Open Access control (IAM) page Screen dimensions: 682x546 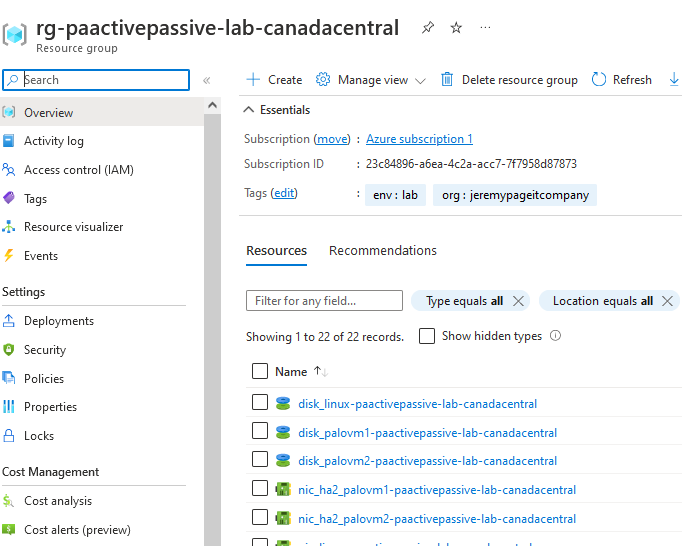click(78, 170)
